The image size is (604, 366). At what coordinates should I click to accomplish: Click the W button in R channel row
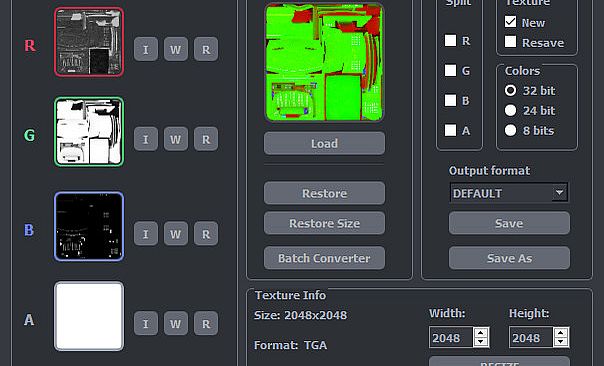tap(176, 49)
